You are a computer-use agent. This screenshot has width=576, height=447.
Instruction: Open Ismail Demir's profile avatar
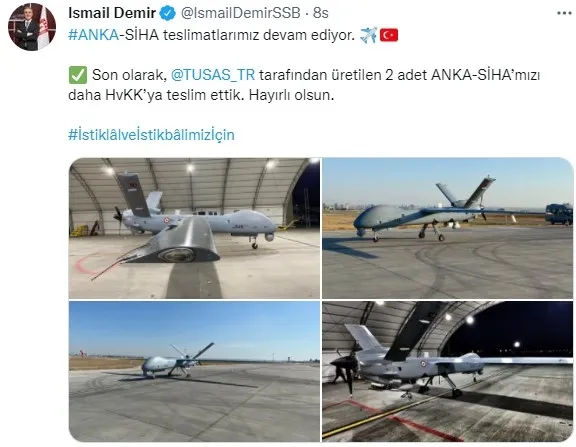pos(32,27)
